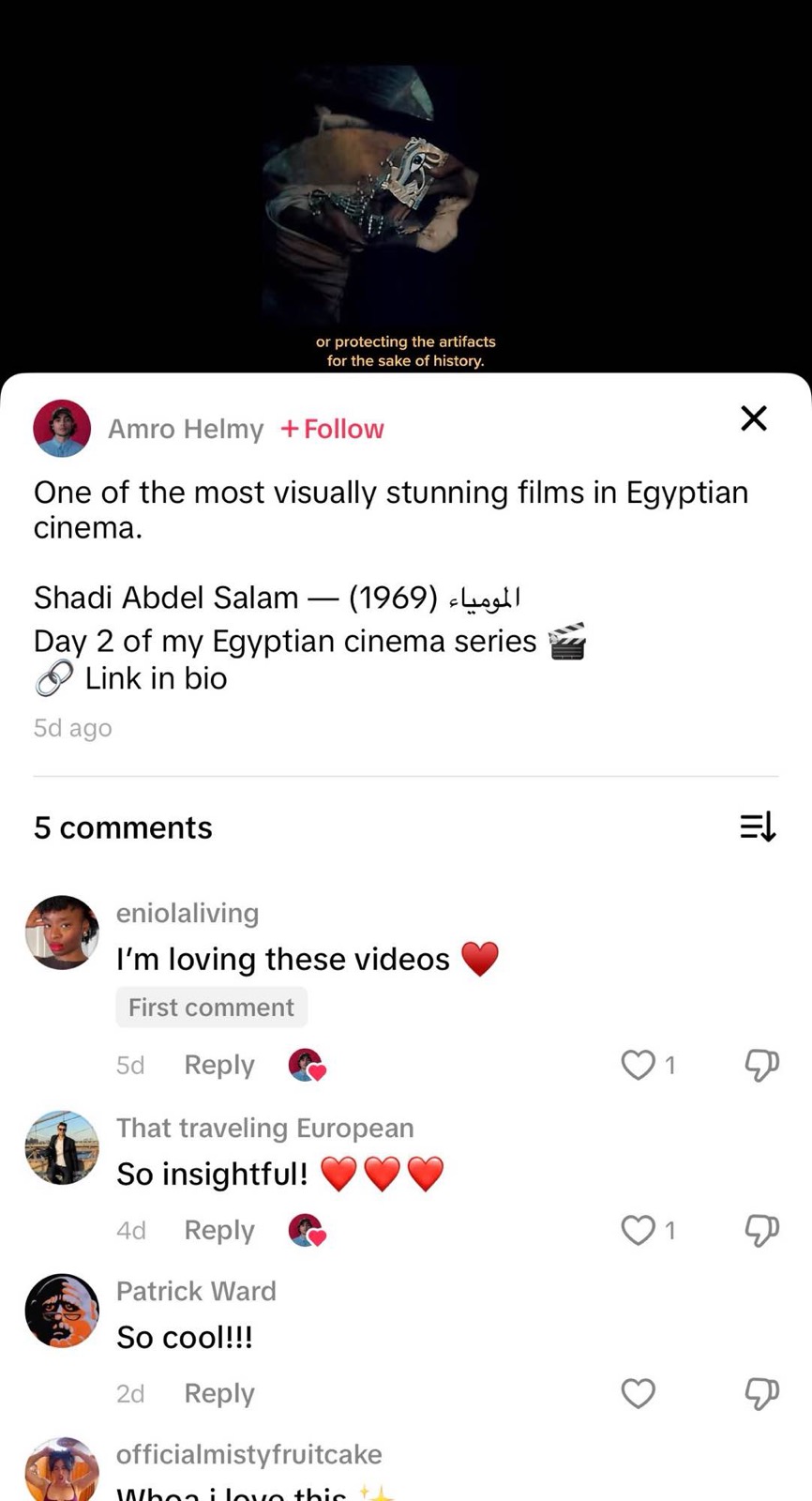Reply to eniolaliving's comment
812x1501 pixels.
coord(219,1065)
